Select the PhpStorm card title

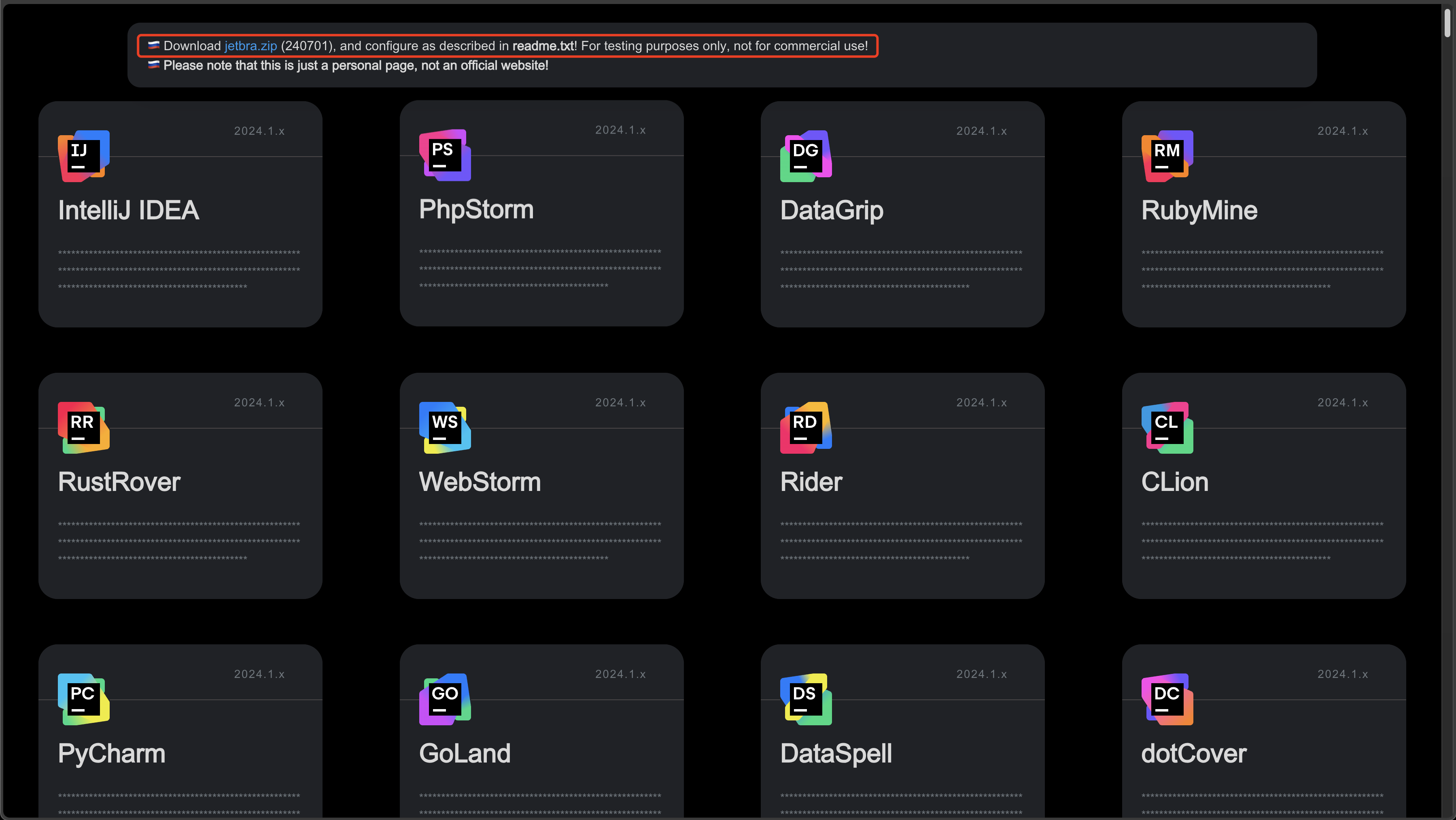[476, 210]
